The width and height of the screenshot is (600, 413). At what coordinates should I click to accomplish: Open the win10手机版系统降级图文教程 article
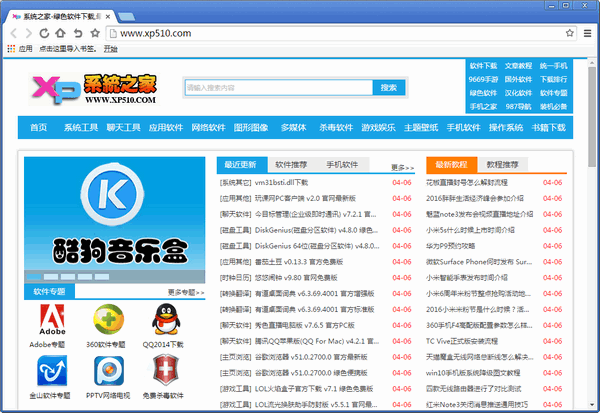473,372
